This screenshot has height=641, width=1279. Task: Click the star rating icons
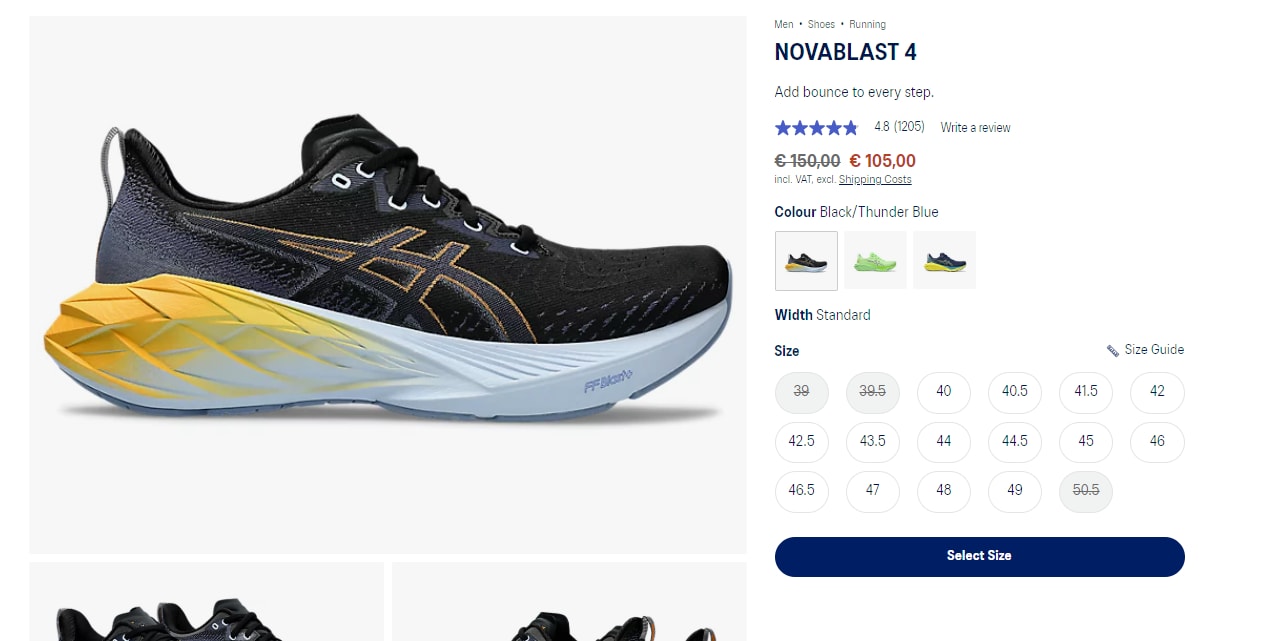click(816, 128)
